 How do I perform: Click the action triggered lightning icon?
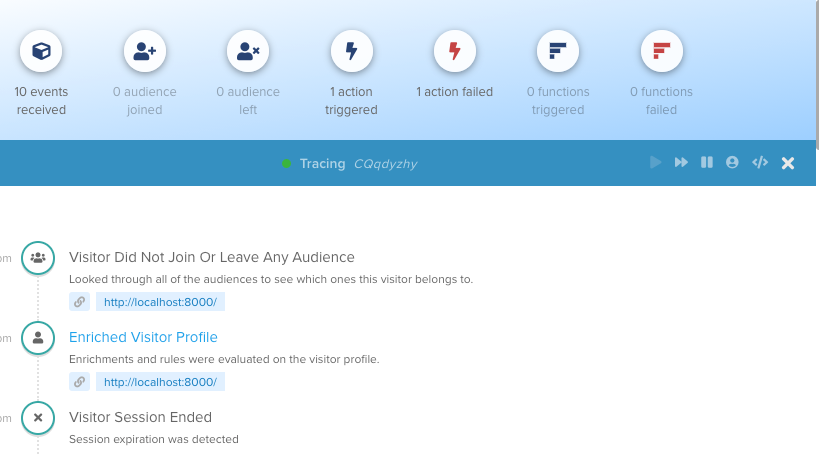click(x=351, y=51)
